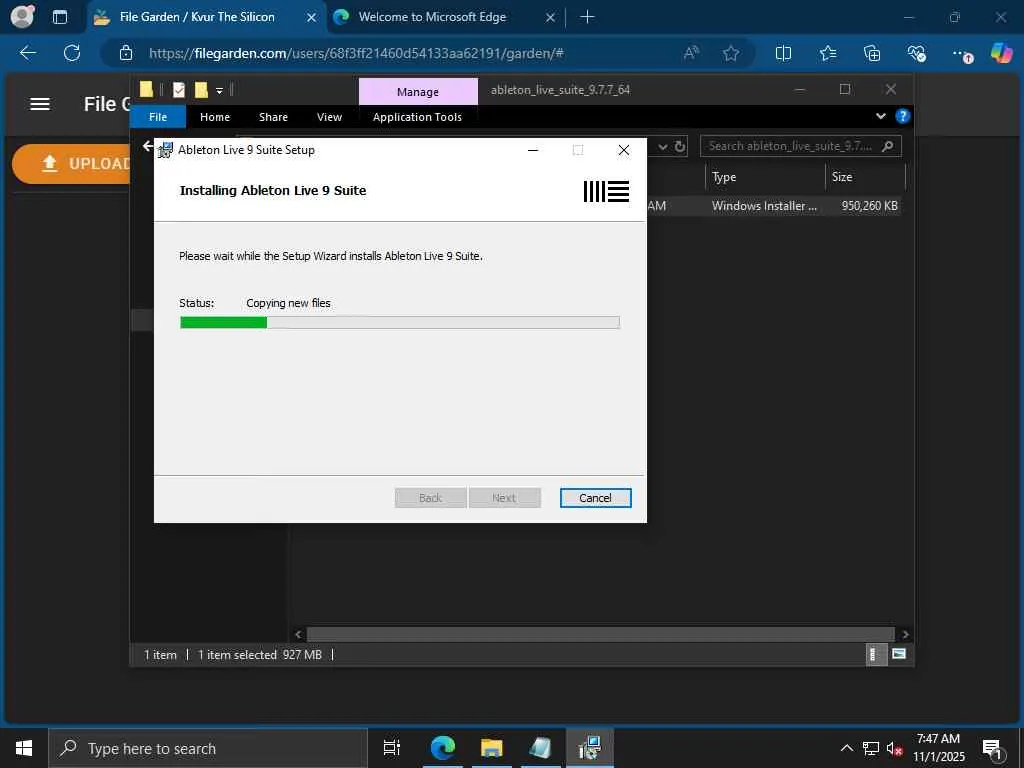Open File Explorer from the taskbar
Viewport: 1024px width, 768px height.
tap(491, 748)
